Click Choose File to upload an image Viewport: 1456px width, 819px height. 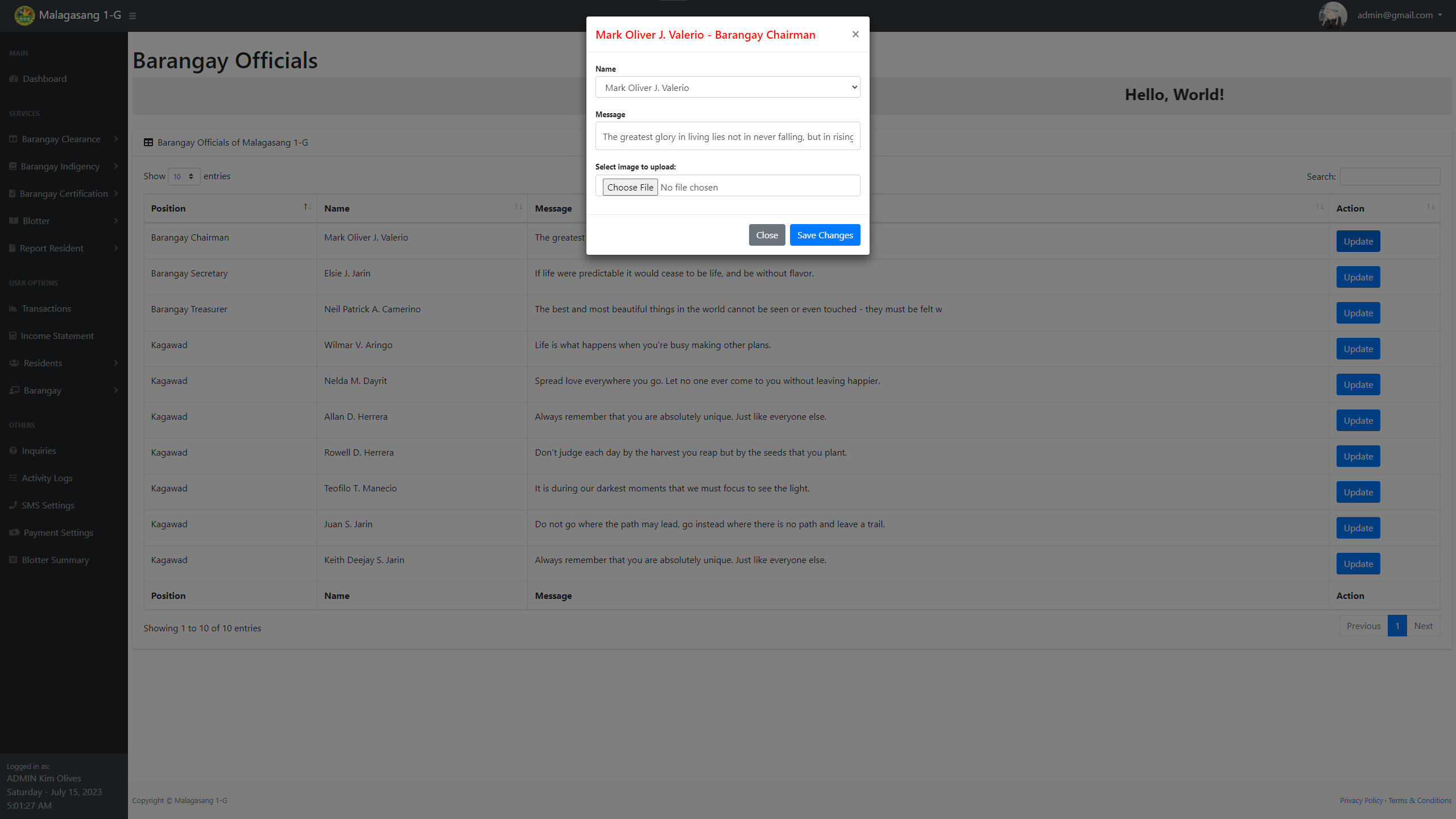point(630,187)
